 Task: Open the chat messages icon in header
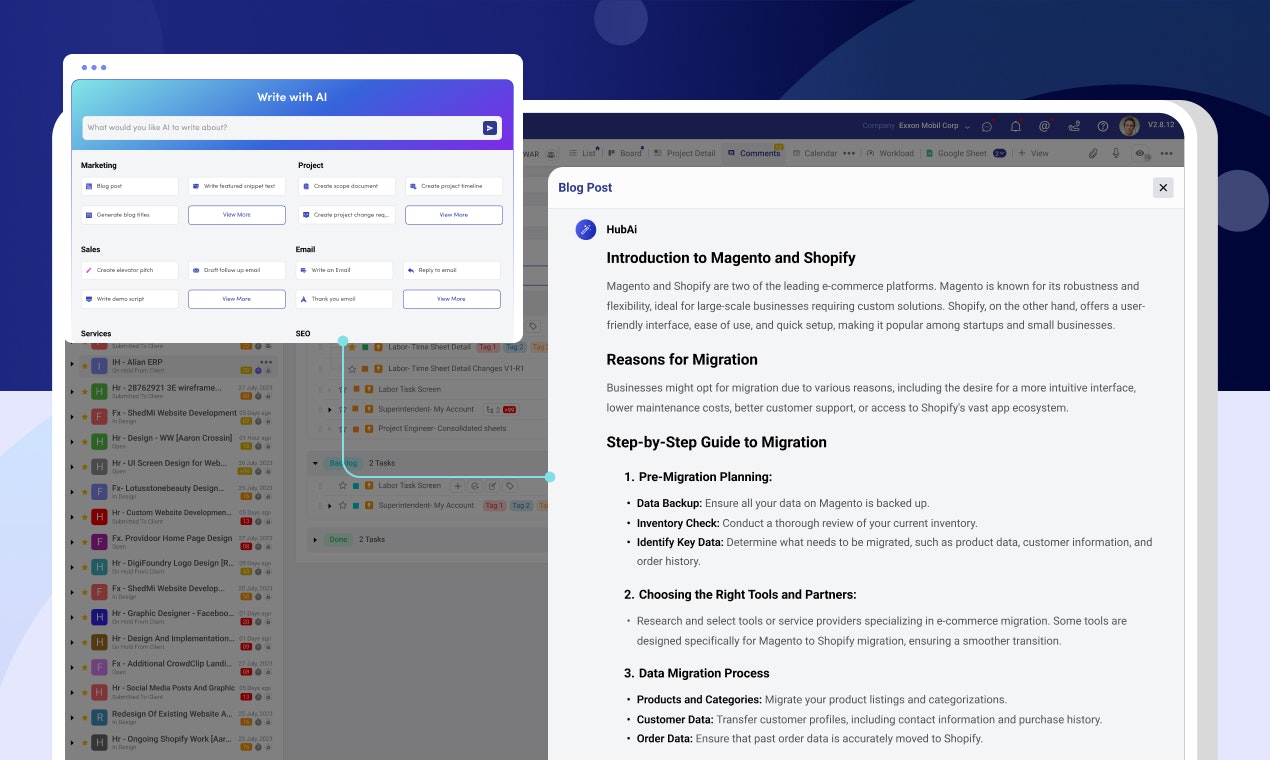[x=987, y=126]
